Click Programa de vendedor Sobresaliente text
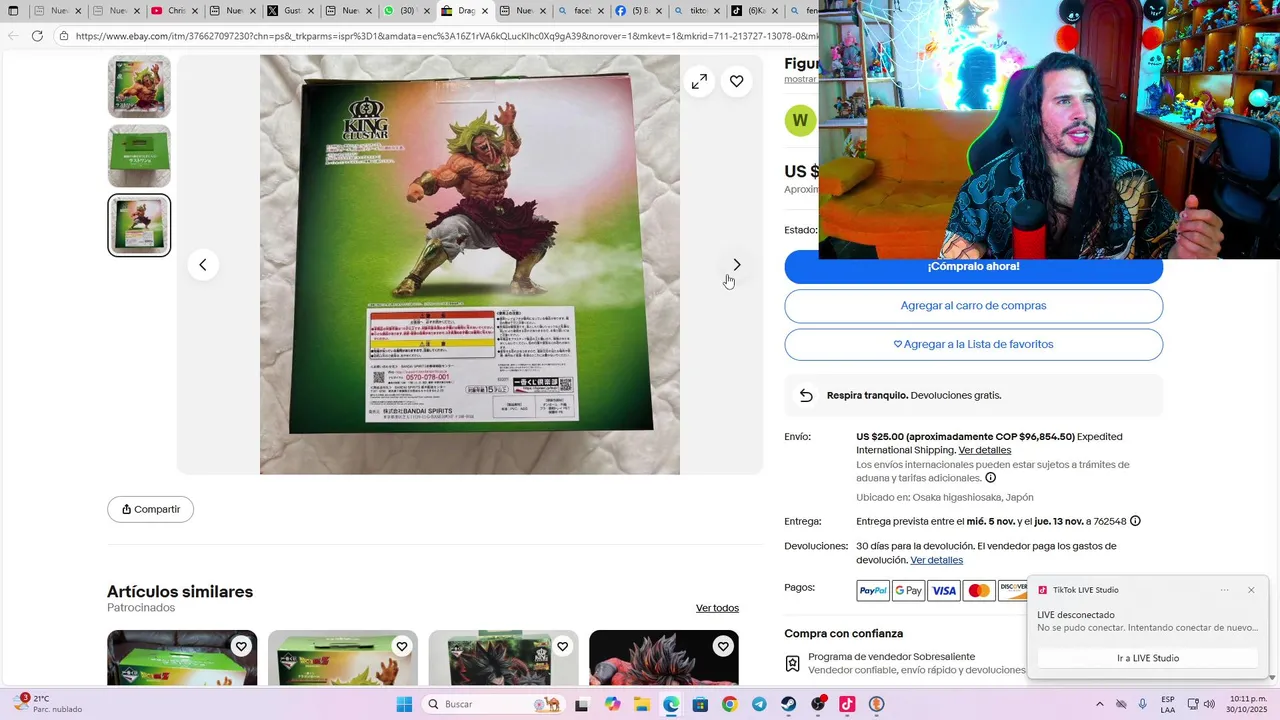Screen dimensions: 1280x720 pyautogui.click(x=891, y=657)
